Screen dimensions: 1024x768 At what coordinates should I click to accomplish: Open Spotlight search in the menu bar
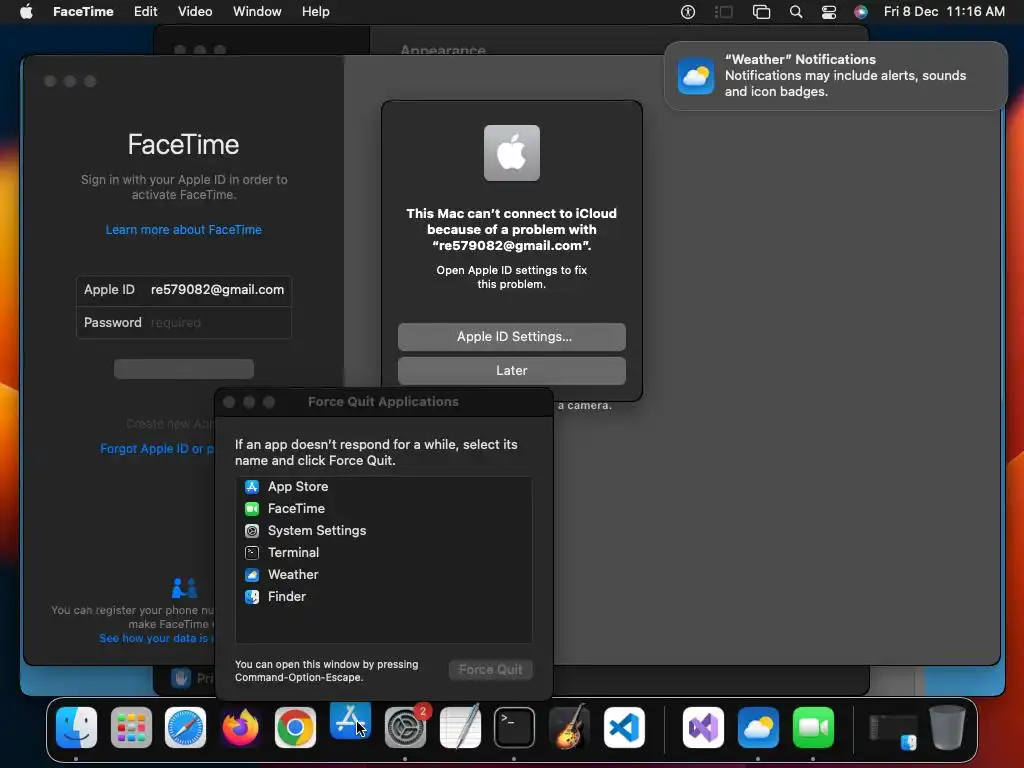(795, 12)
